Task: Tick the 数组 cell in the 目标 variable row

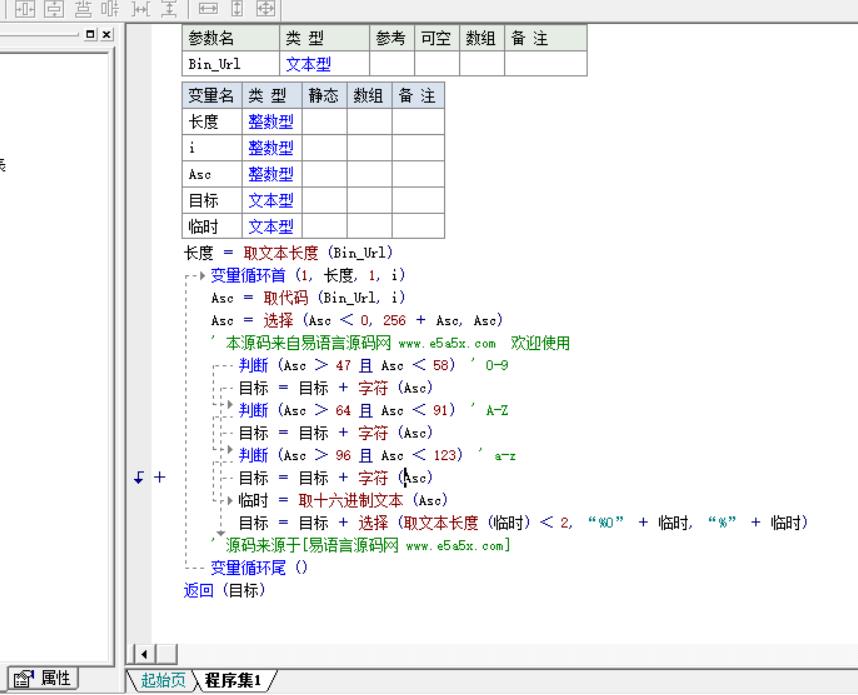Action: pyautogui.click(x=369, y=200)
